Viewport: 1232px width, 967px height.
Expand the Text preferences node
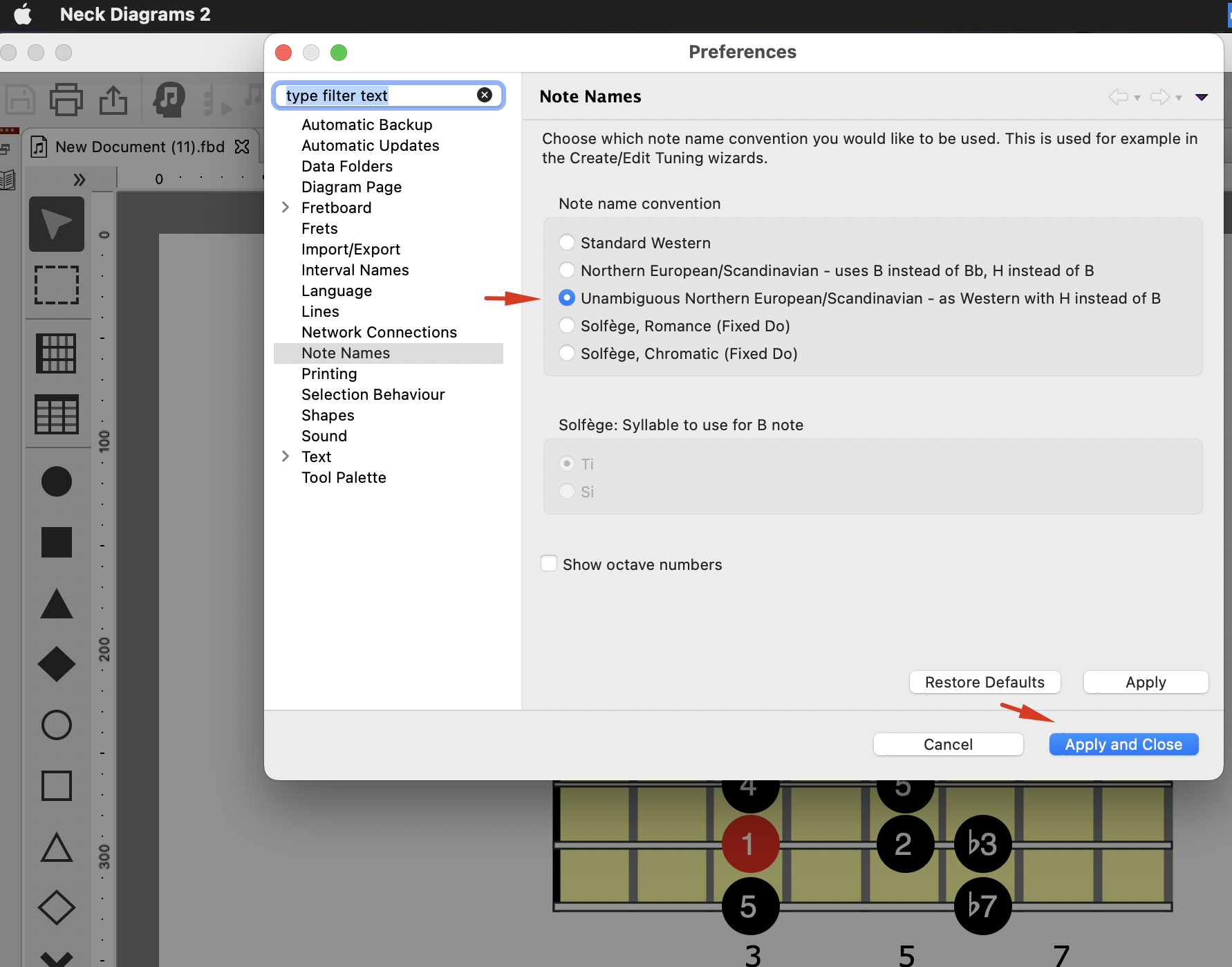286,456
